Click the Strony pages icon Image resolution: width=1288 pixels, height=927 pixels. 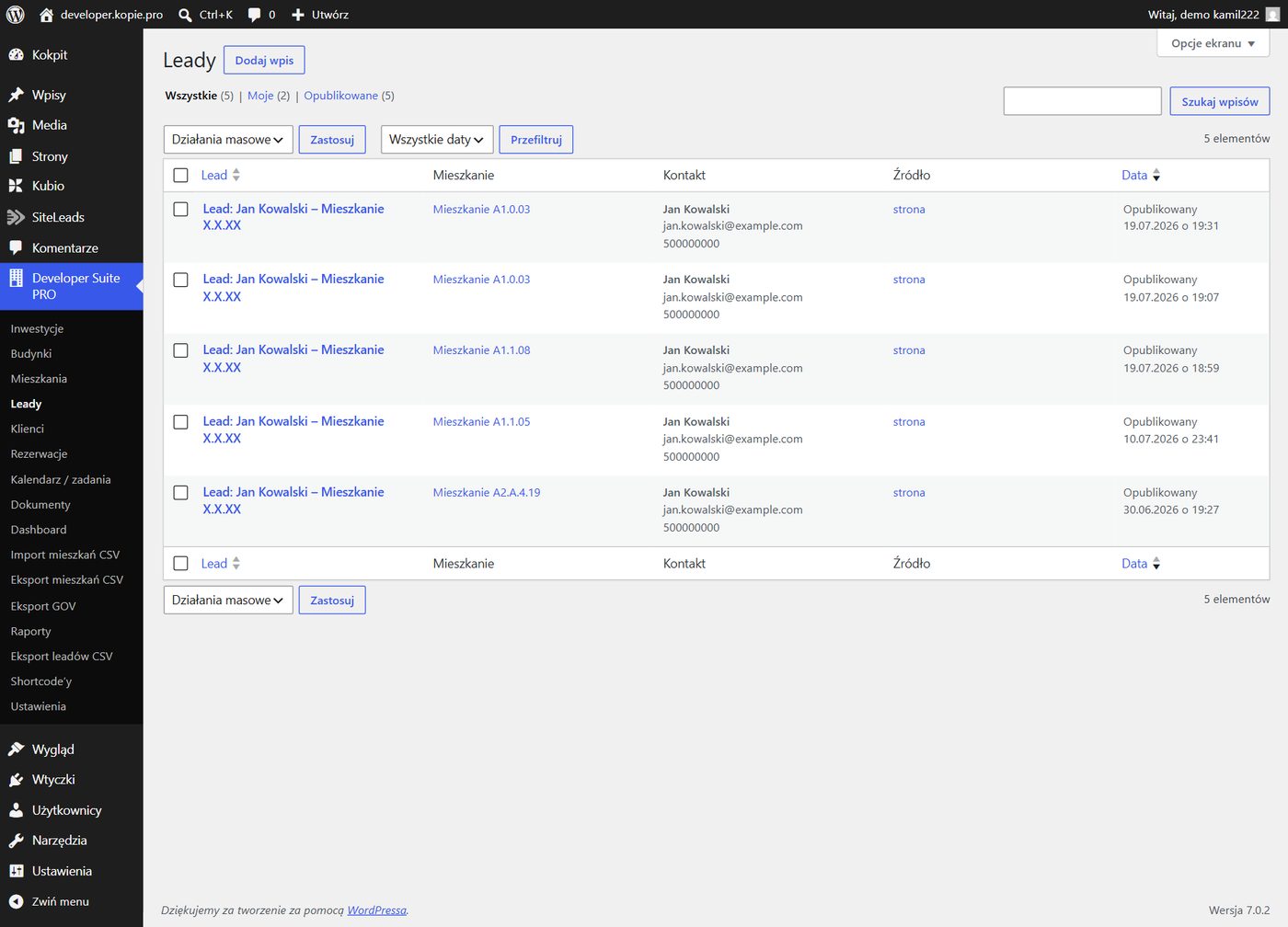point(16,156)
